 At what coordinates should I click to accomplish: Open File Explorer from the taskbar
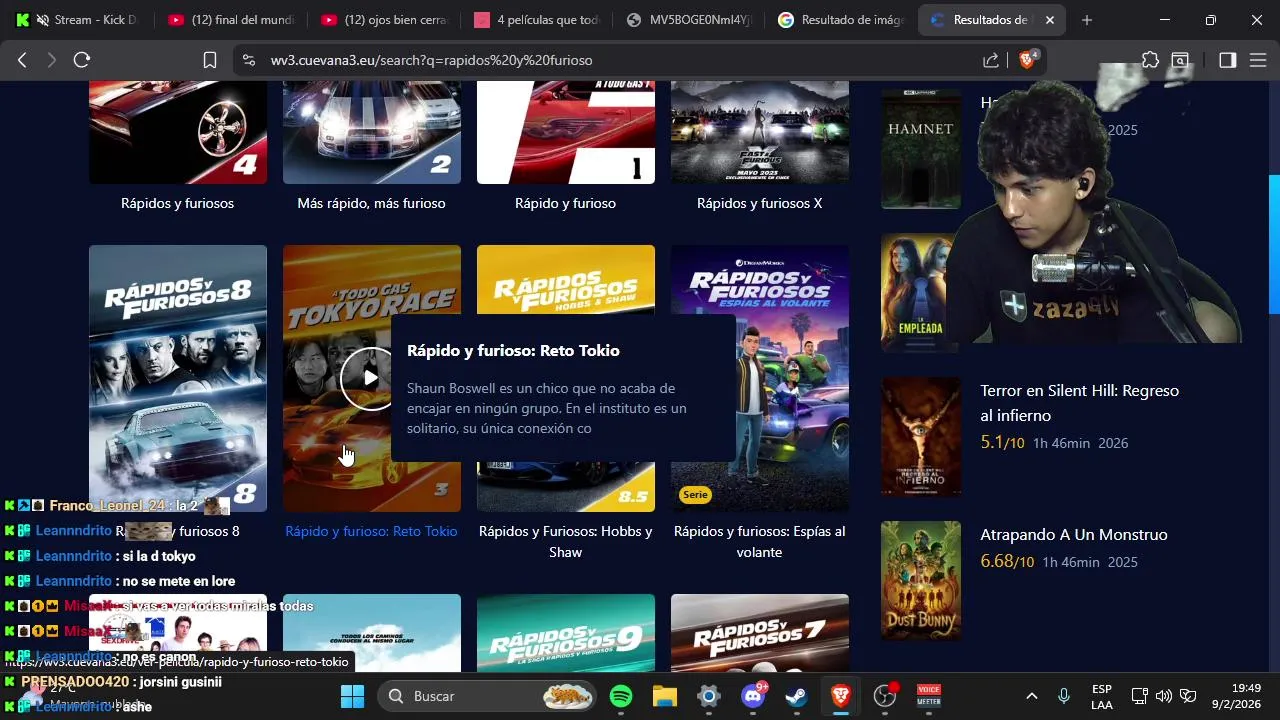[665, 696]
